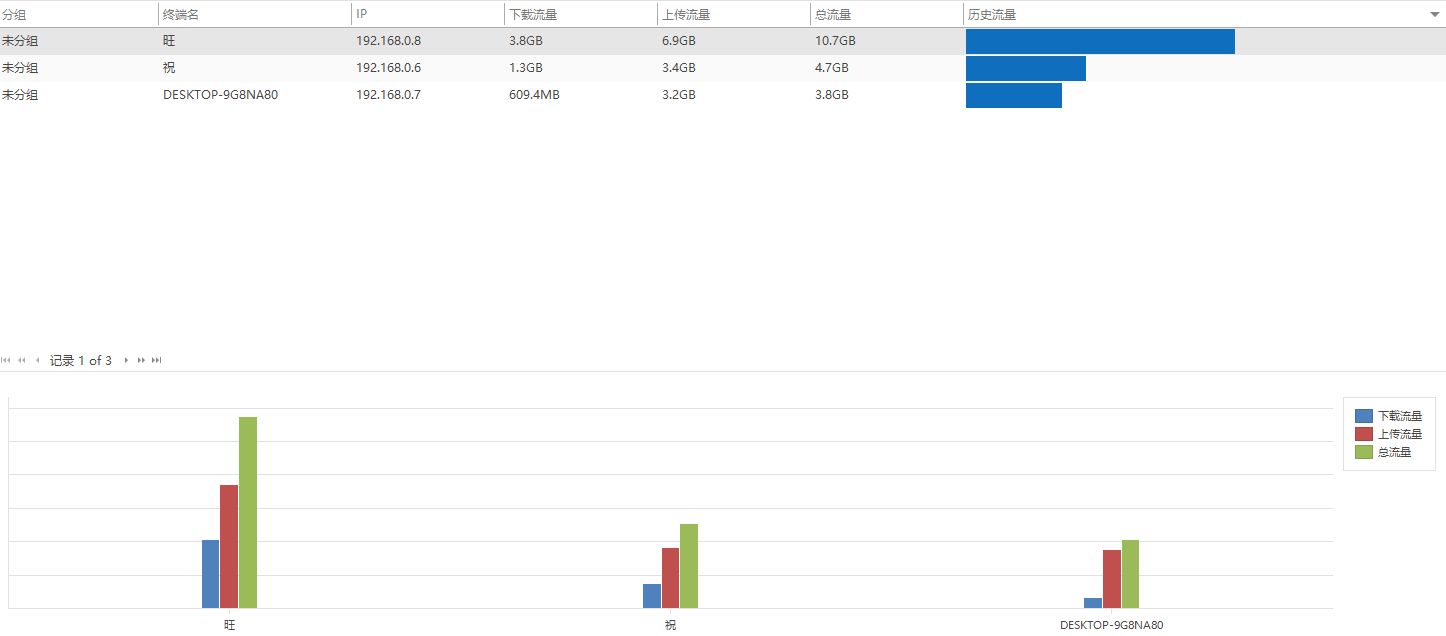Click the red 上传流量 legend swatch
Screen dimensions: 1446x636
(x=1364, y=434)
